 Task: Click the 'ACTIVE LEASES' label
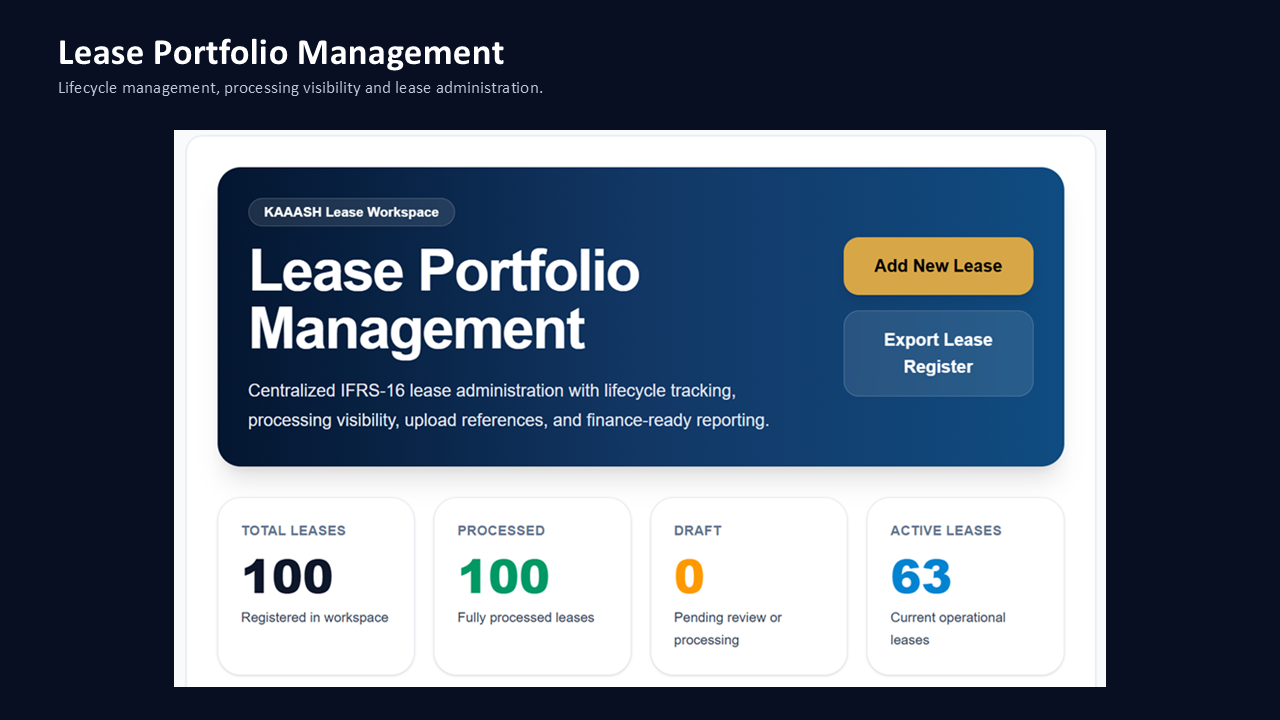click(x=946, y=531)
